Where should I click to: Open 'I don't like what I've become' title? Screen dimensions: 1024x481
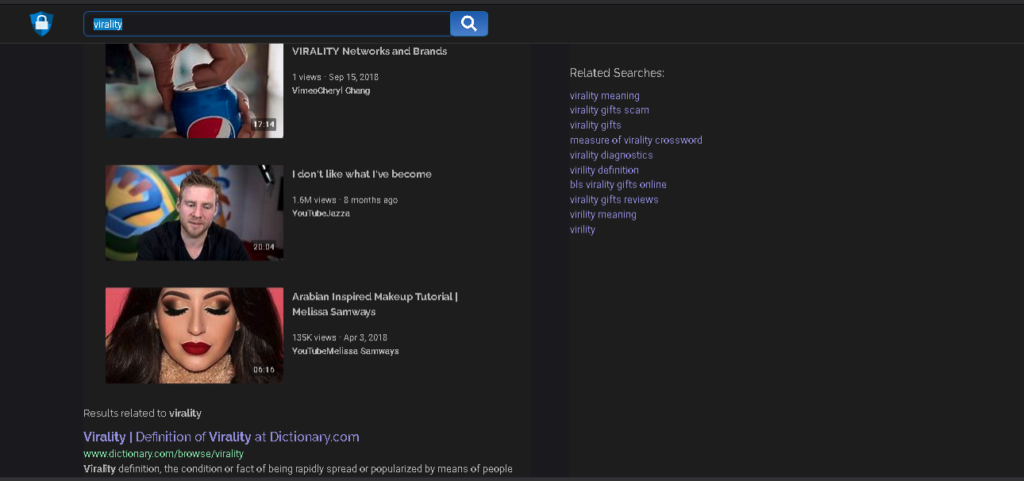[362, 174]
